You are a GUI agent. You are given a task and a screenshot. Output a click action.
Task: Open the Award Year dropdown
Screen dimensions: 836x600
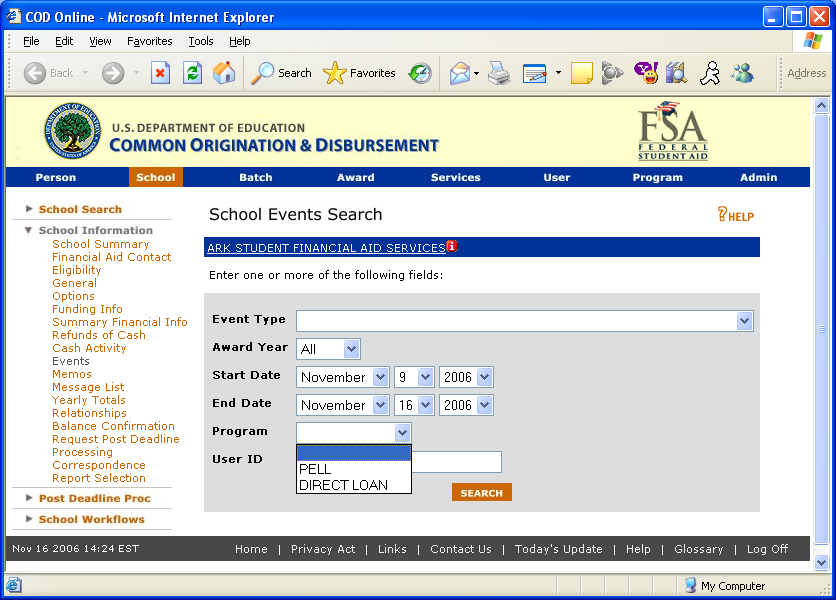pos(351,349)
